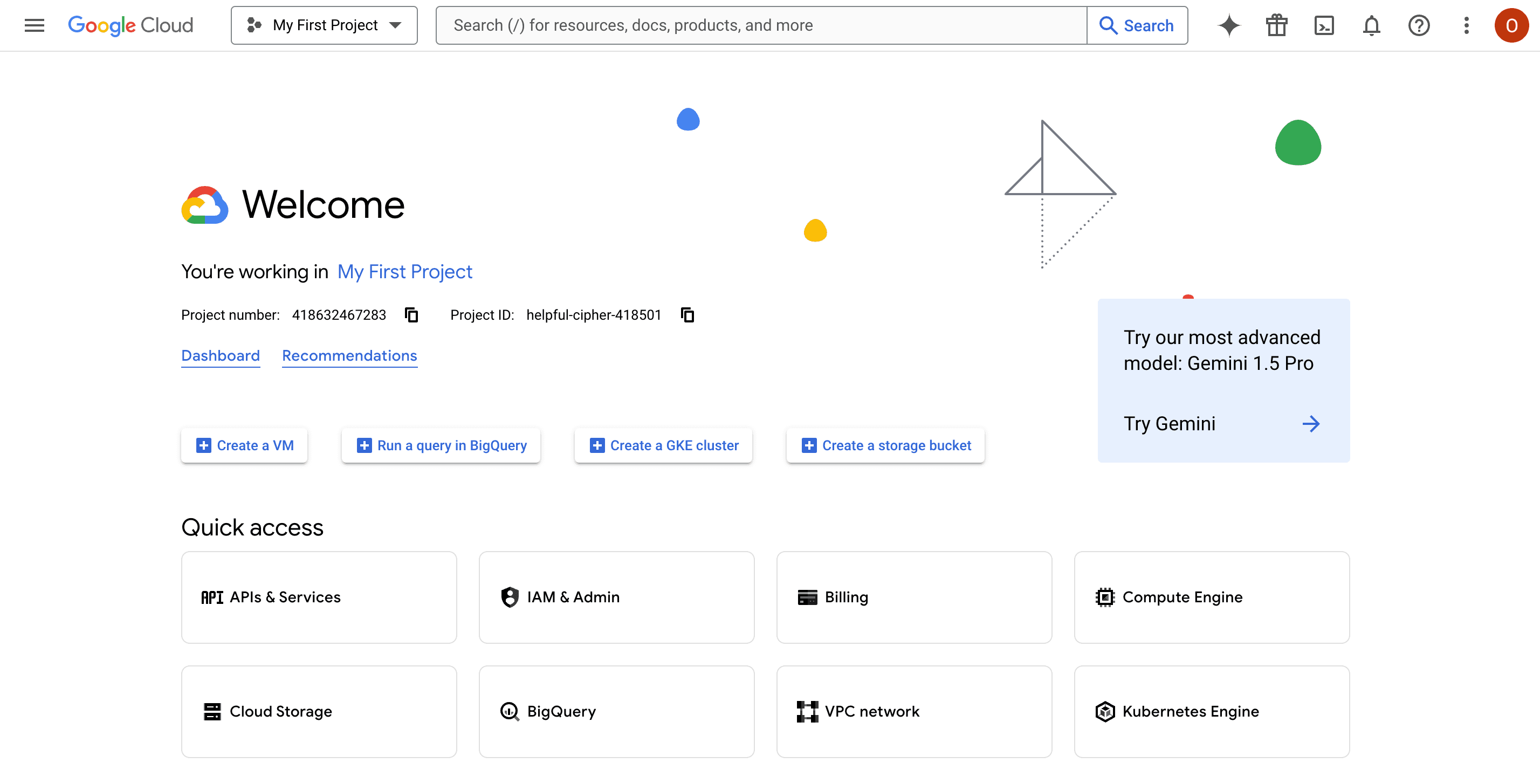Click the Create a VM button

tap(244, 445)
